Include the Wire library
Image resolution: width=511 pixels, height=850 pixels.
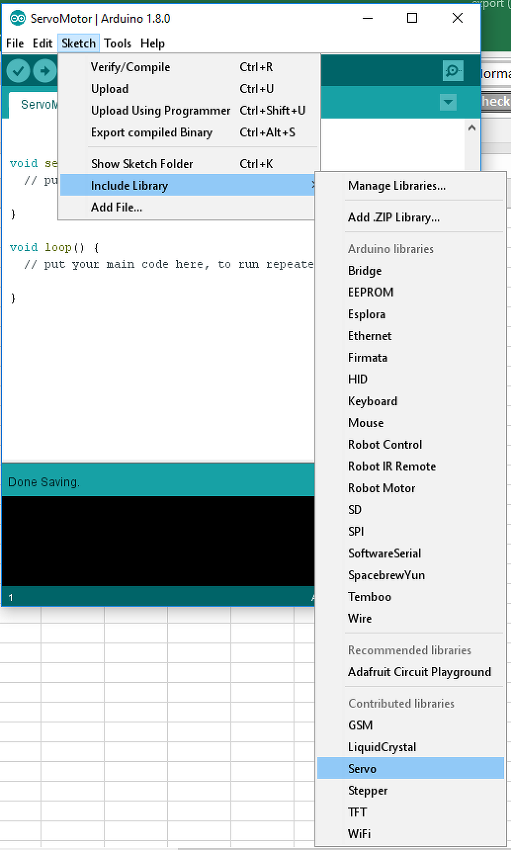click(410, 618)
